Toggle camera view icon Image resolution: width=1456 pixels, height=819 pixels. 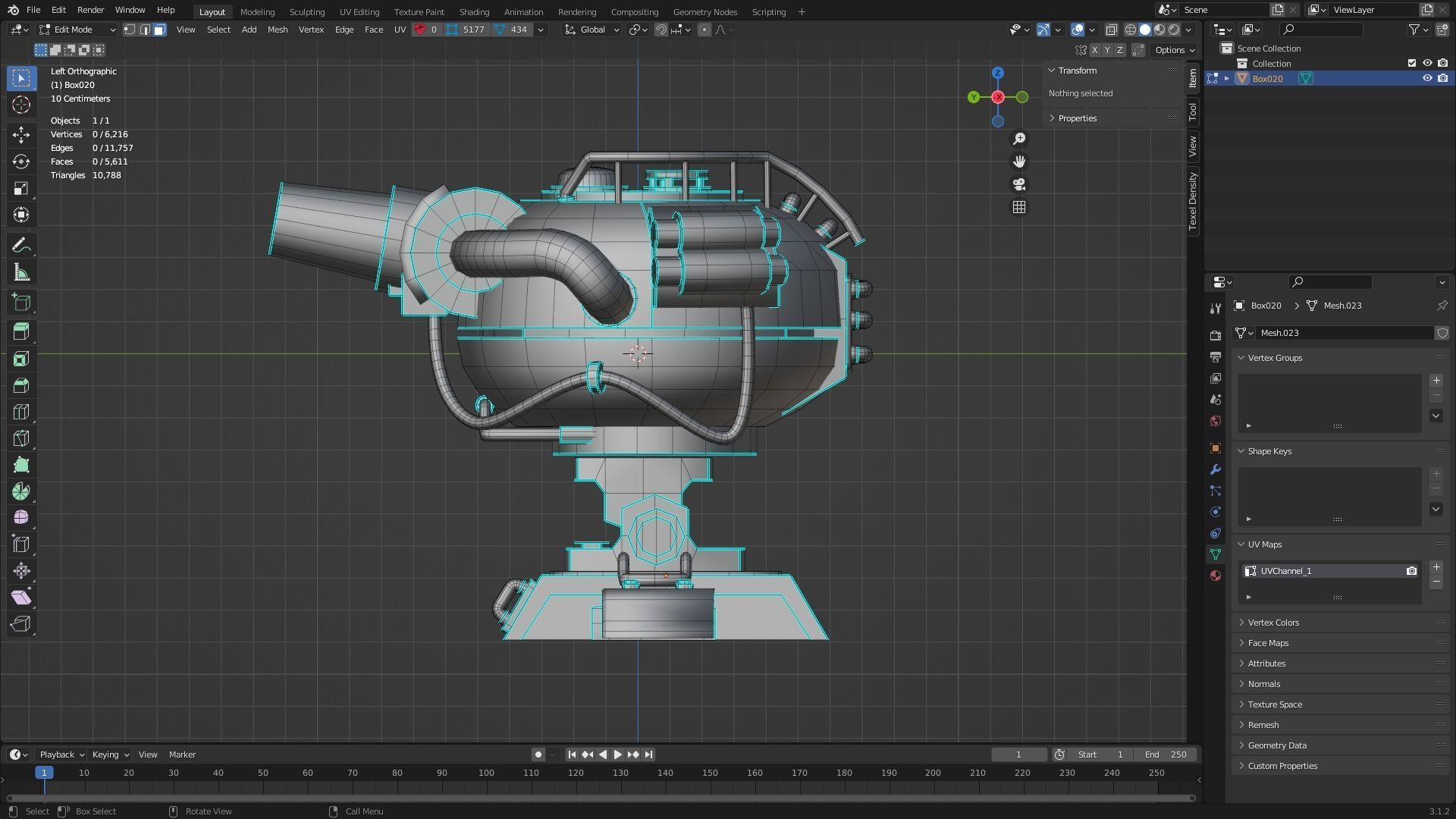[1019, 184]
